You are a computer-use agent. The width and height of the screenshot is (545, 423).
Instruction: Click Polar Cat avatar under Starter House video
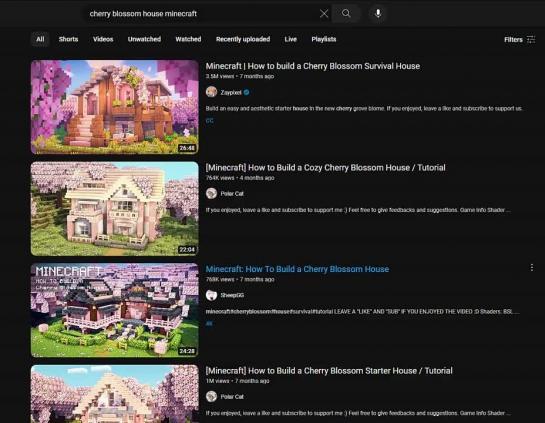tap(211, 396)
